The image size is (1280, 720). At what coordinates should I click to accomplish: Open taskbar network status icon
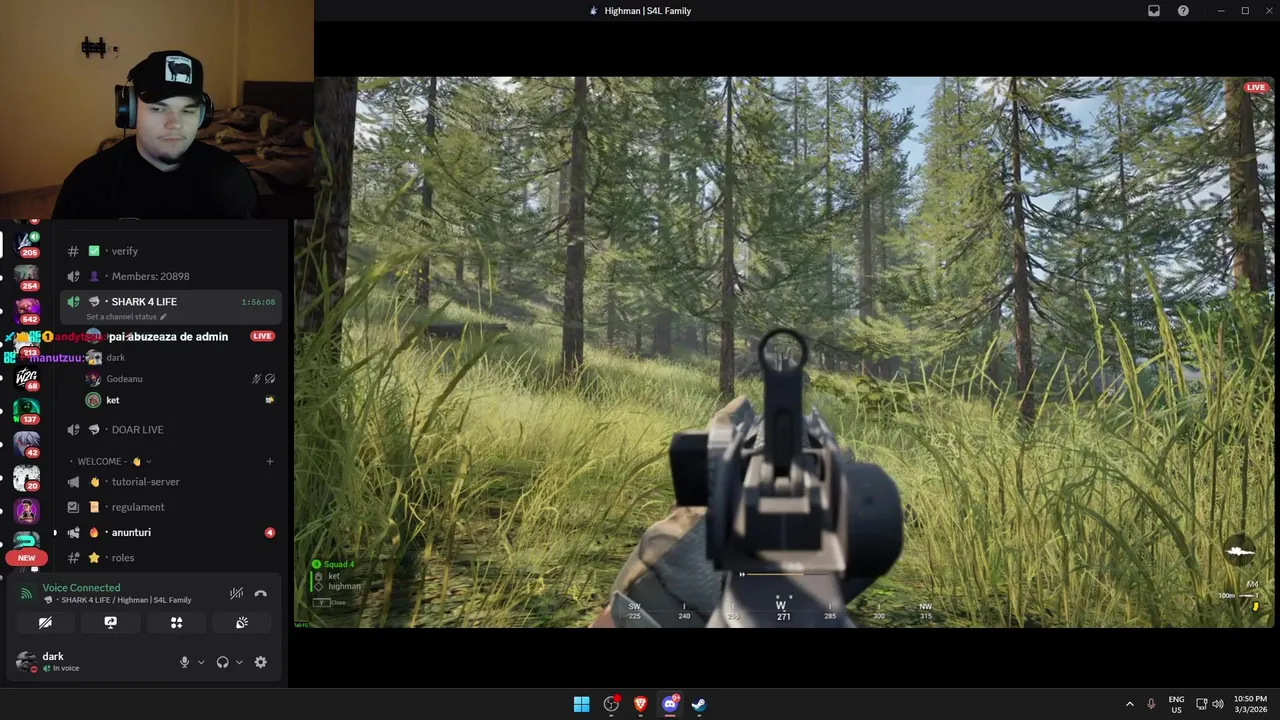point(1202,704)
